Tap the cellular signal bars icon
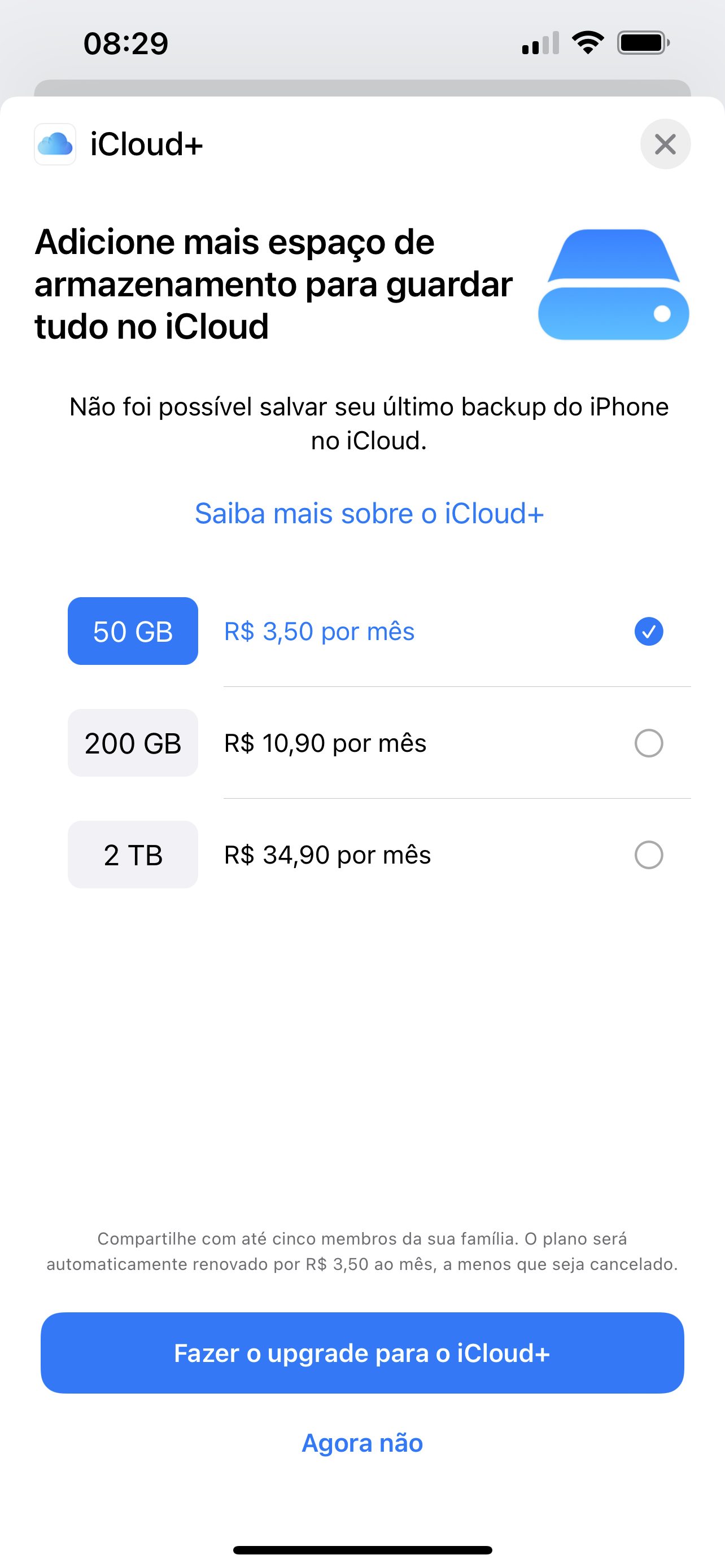Image resolution: width=725 pixels, height=1568 pixels. (540, 43)
